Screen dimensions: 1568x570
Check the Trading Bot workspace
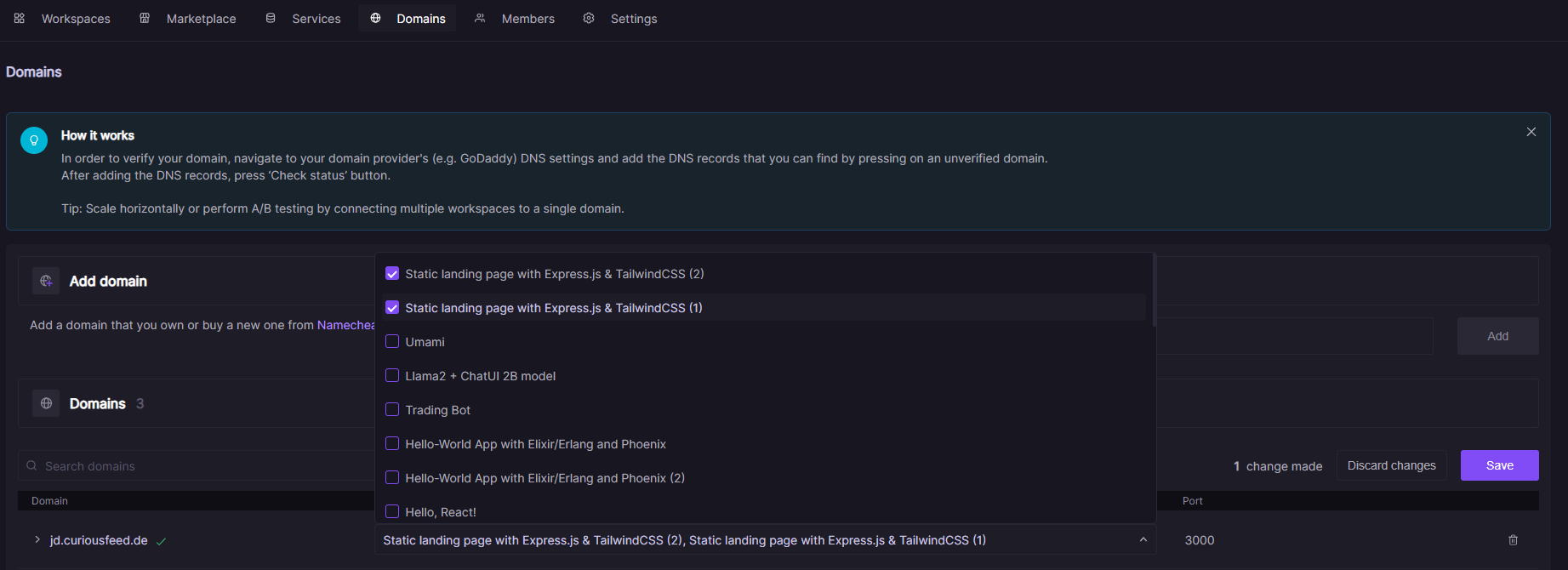click(392, 409)
